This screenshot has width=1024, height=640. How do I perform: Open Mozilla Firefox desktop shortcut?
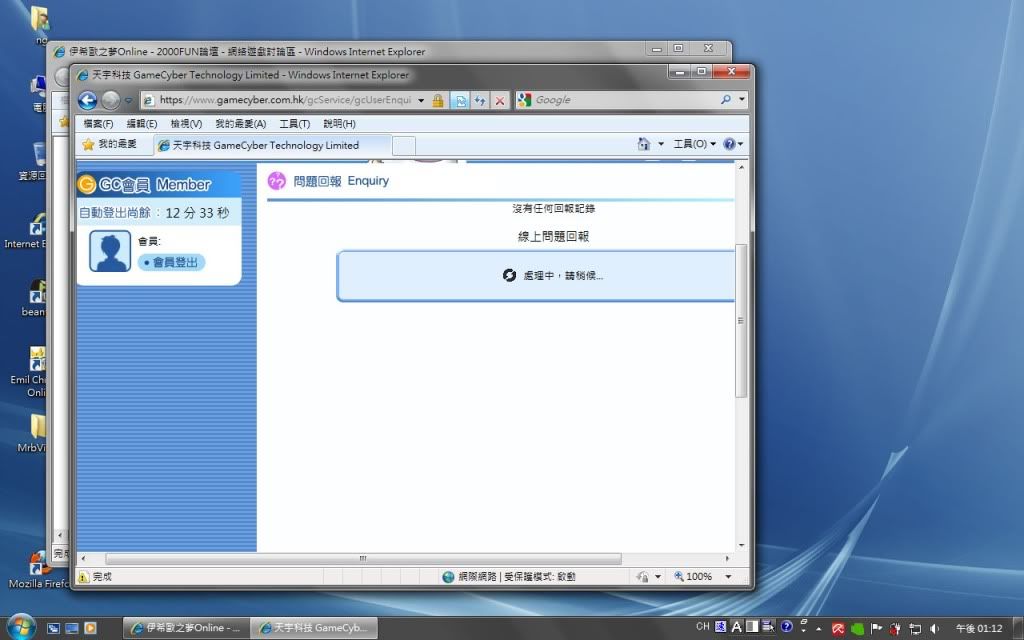pyautogui.click(x=38, y=569)
